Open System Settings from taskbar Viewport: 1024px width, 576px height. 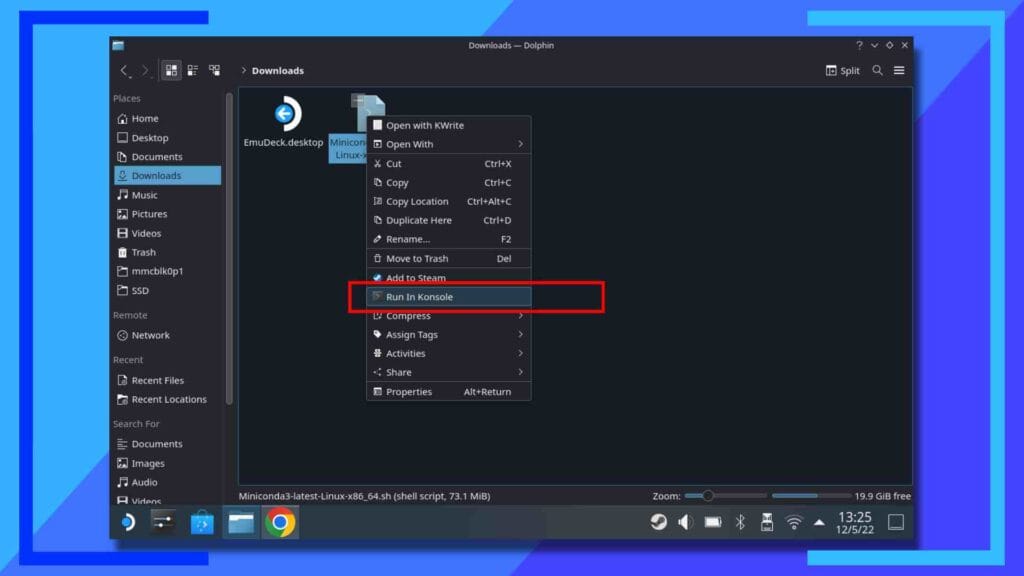(163, 522)
